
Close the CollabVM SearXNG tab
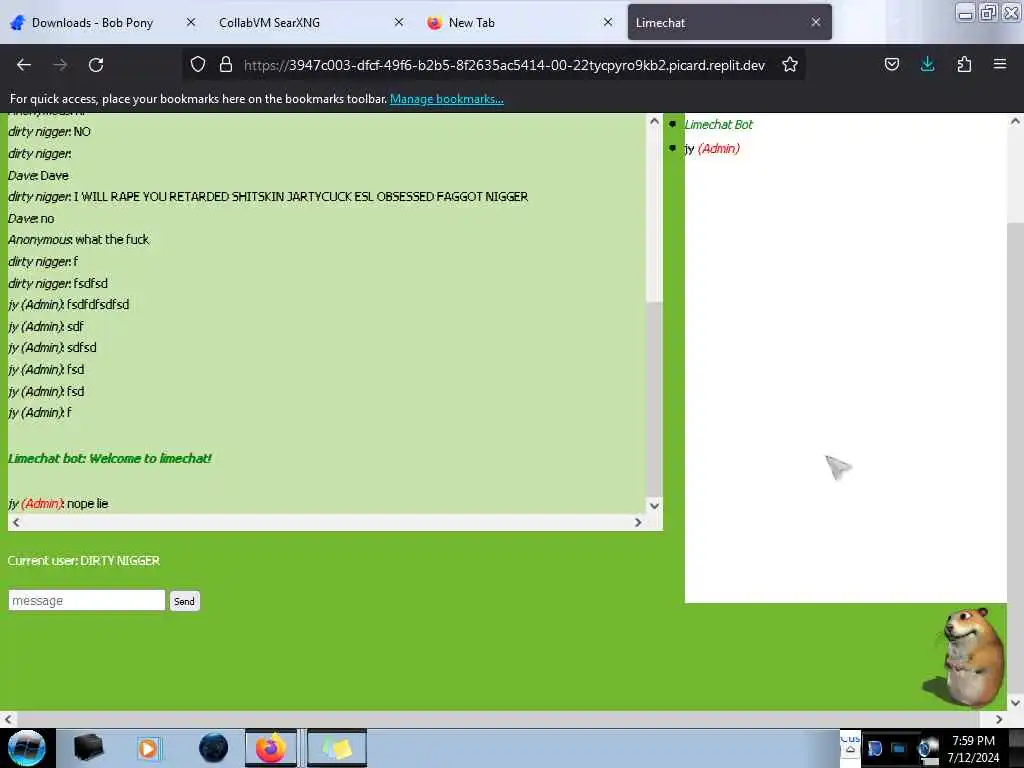click(x=399, y=22)
